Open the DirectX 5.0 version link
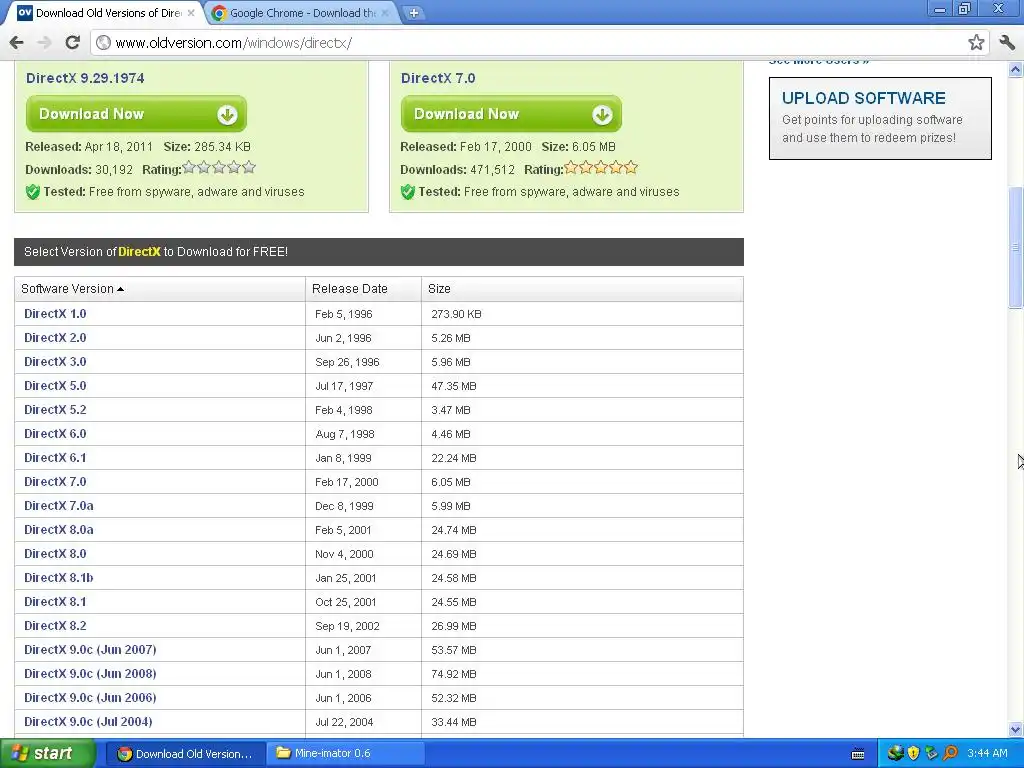 pos(55,386)
